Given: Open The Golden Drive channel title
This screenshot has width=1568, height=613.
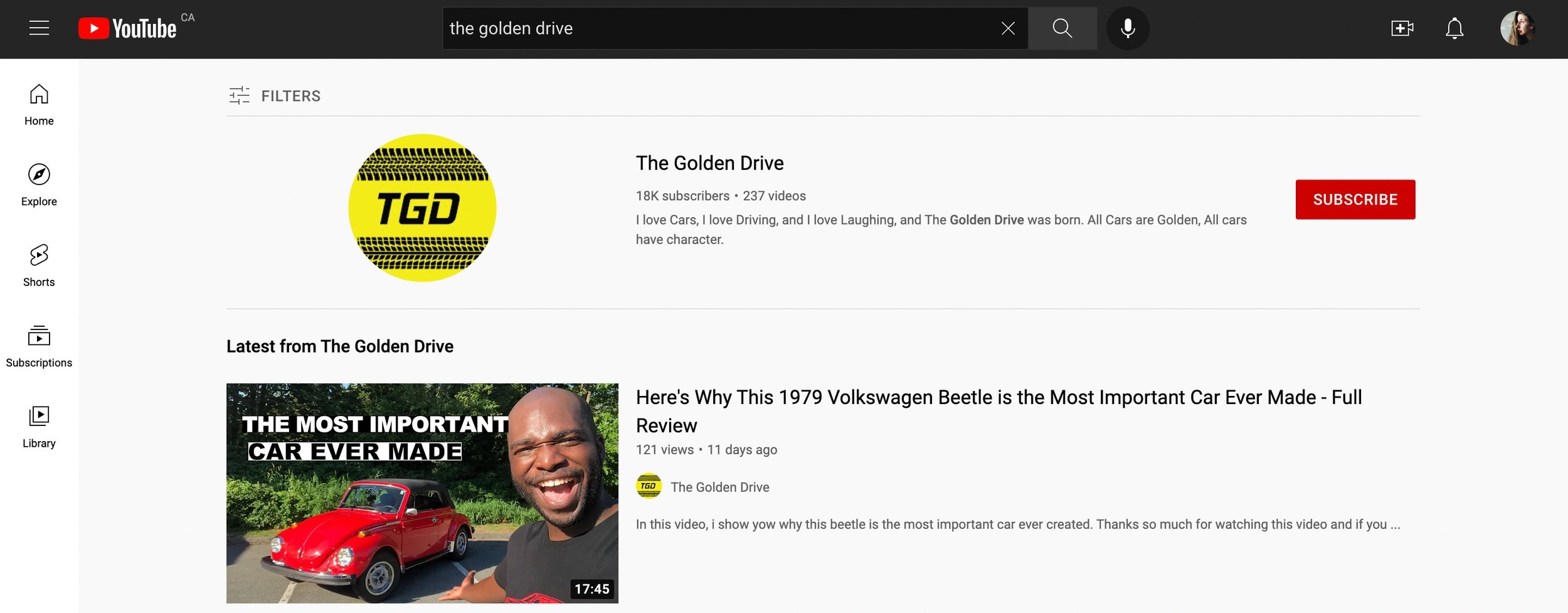Looking at the screenshot, I should pos(709,163).
